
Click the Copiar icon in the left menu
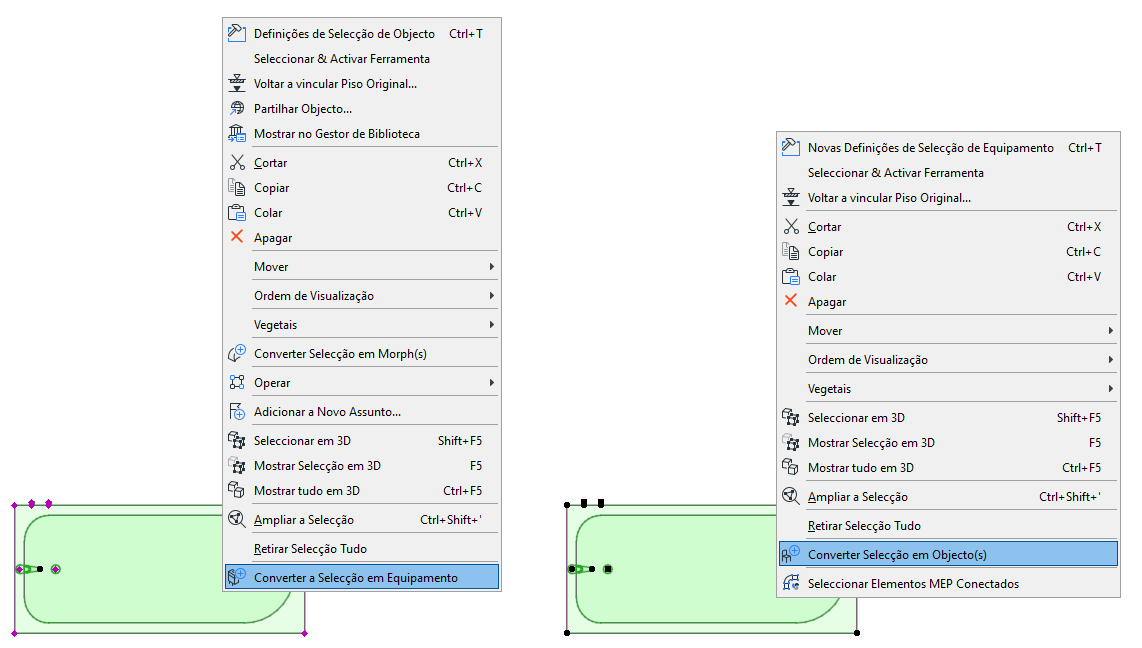tap(237, 187)
